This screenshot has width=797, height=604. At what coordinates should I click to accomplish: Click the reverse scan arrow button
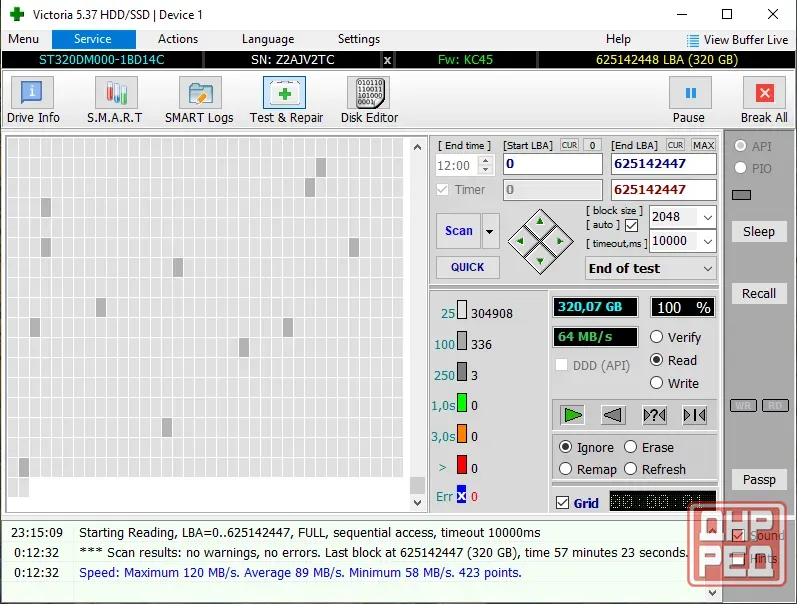[613, 415]
